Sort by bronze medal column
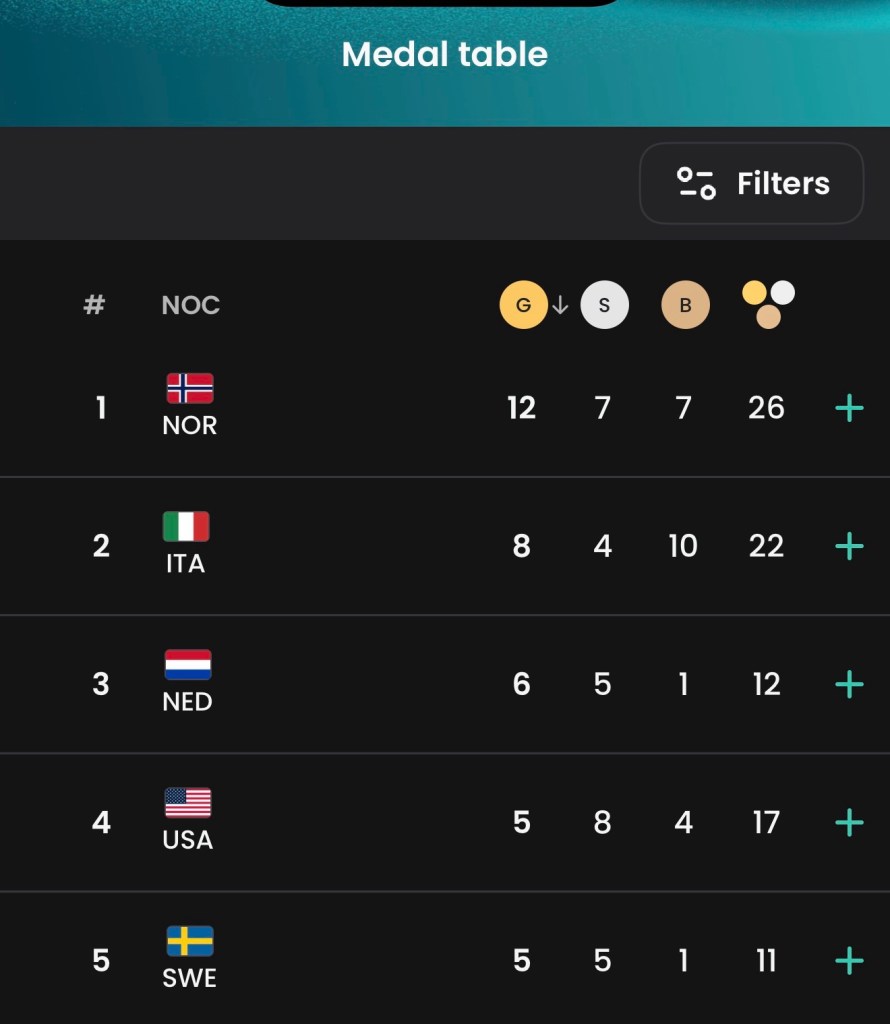 (685, 306)
